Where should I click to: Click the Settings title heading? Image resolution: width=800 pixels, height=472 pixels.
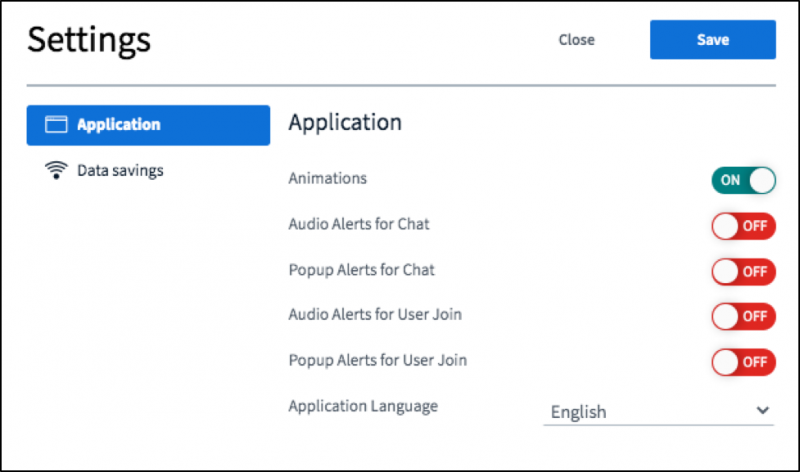(x=89, y=40)
